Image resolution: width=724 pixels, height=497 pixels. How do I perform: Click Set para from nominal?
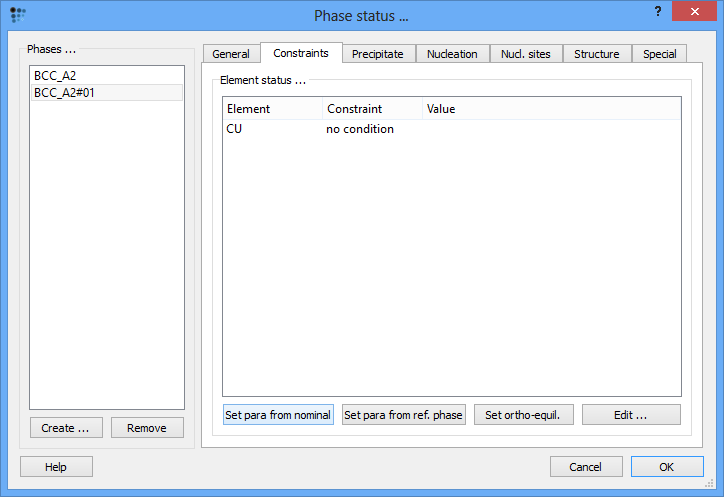point(278,415)
